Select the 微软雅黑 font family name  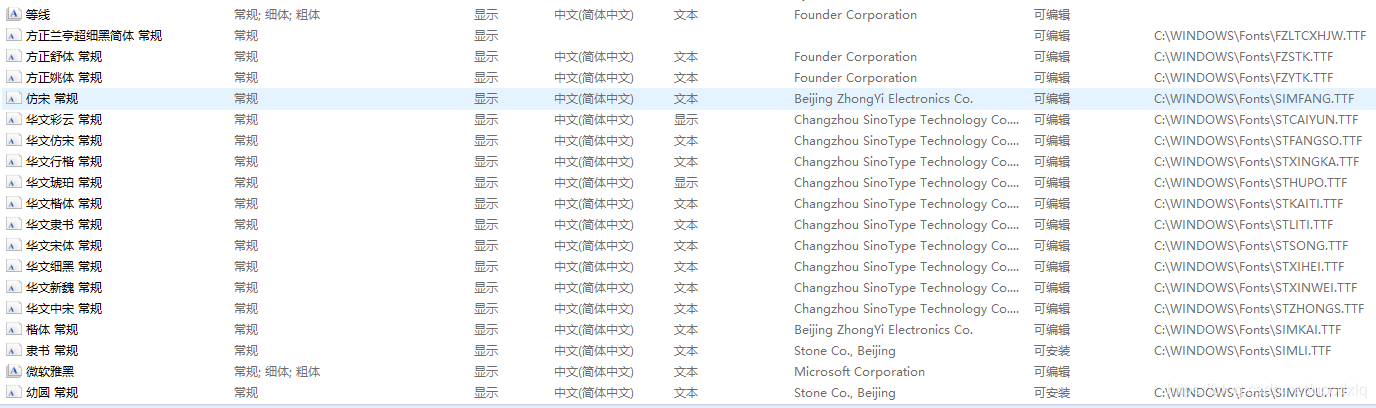50,372
